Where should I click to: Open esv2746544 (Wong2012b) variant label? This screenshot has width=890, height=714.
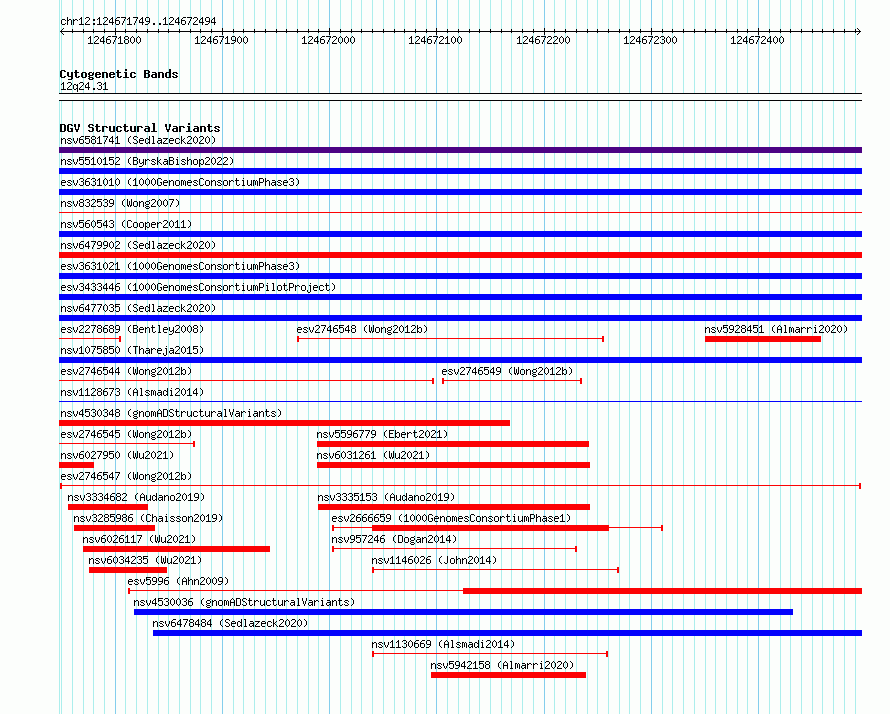tap(126, 371)
